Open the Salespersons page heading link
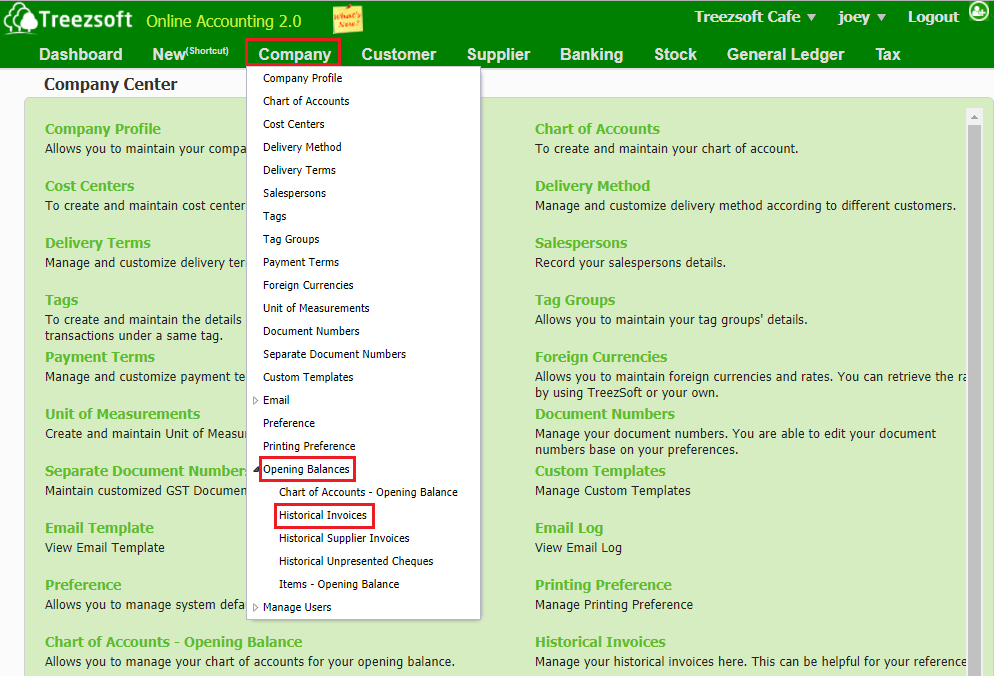The height and width of the screenshot is (676, 994). click(x=581, y=243)
